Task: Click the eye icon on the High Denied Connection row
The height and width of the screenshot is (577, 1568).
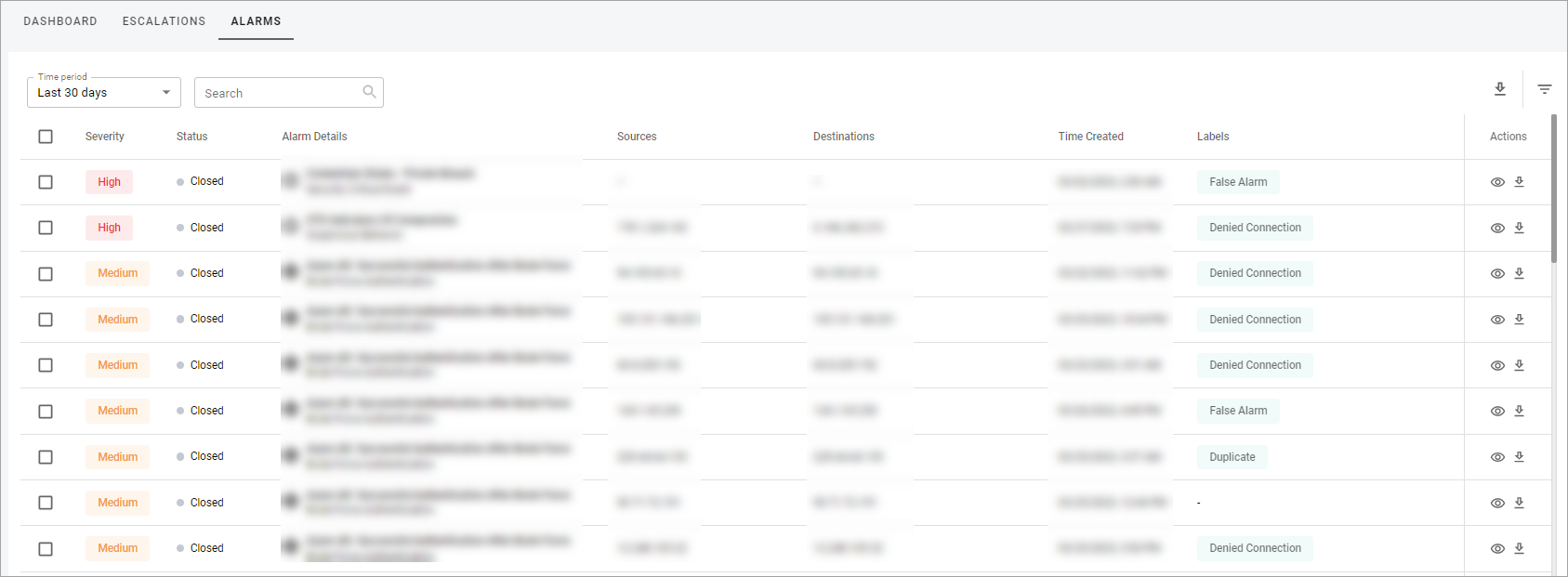Action: [x=1497, y=228]
